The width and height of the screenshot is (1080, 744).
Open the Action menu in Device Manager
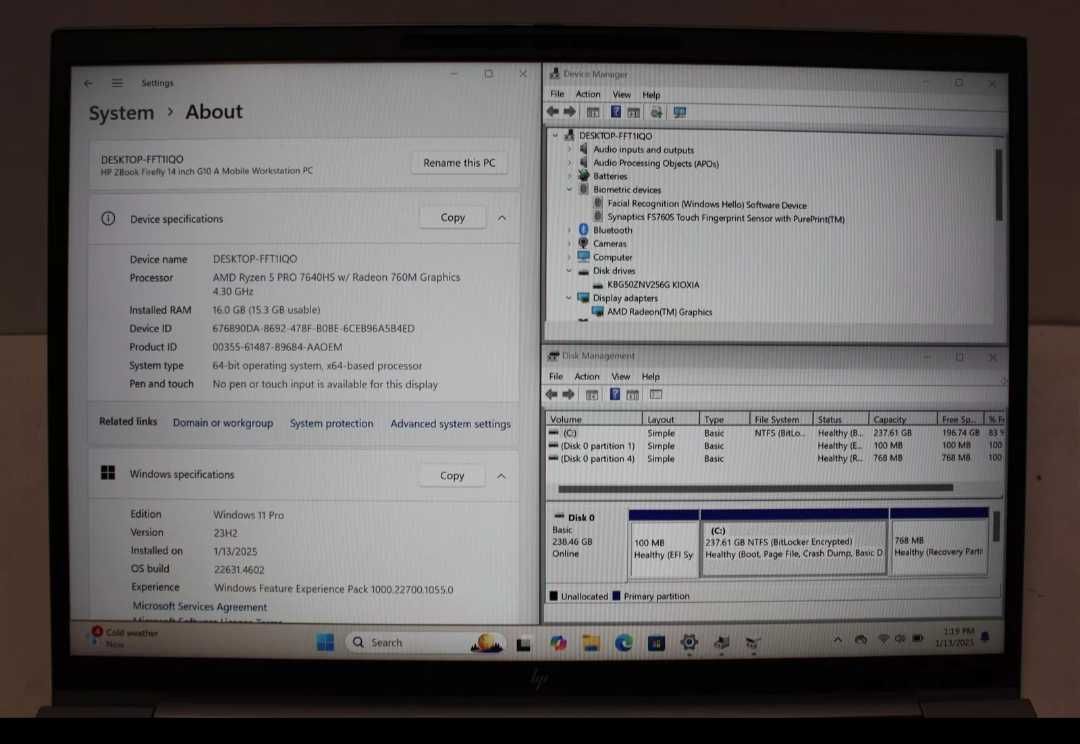[588, 94]
